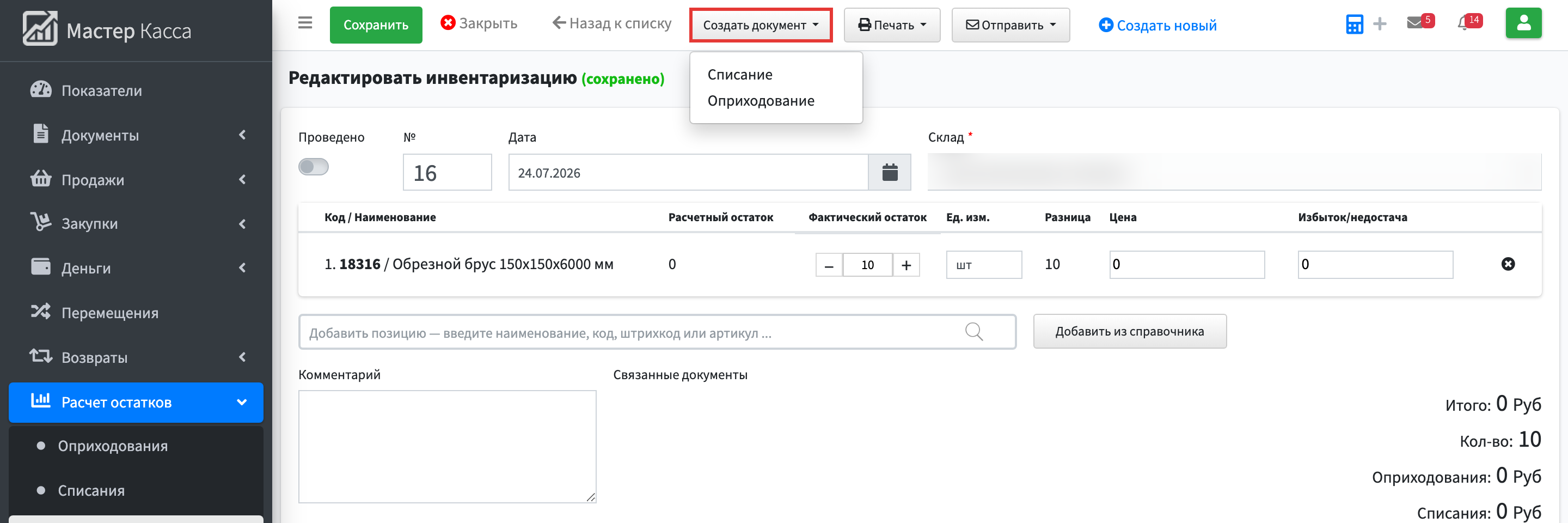Image resolution: width=1568 pixels, height=523 pixels.
Task: Click the plus icon beside the calculator
Action: coord(1380,25)
